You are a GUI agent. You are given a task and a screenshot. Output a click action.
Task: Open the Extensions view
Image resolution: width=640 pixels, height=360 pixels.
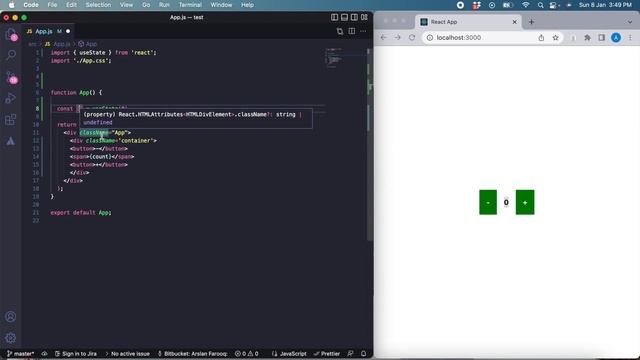tap(11, 120)
